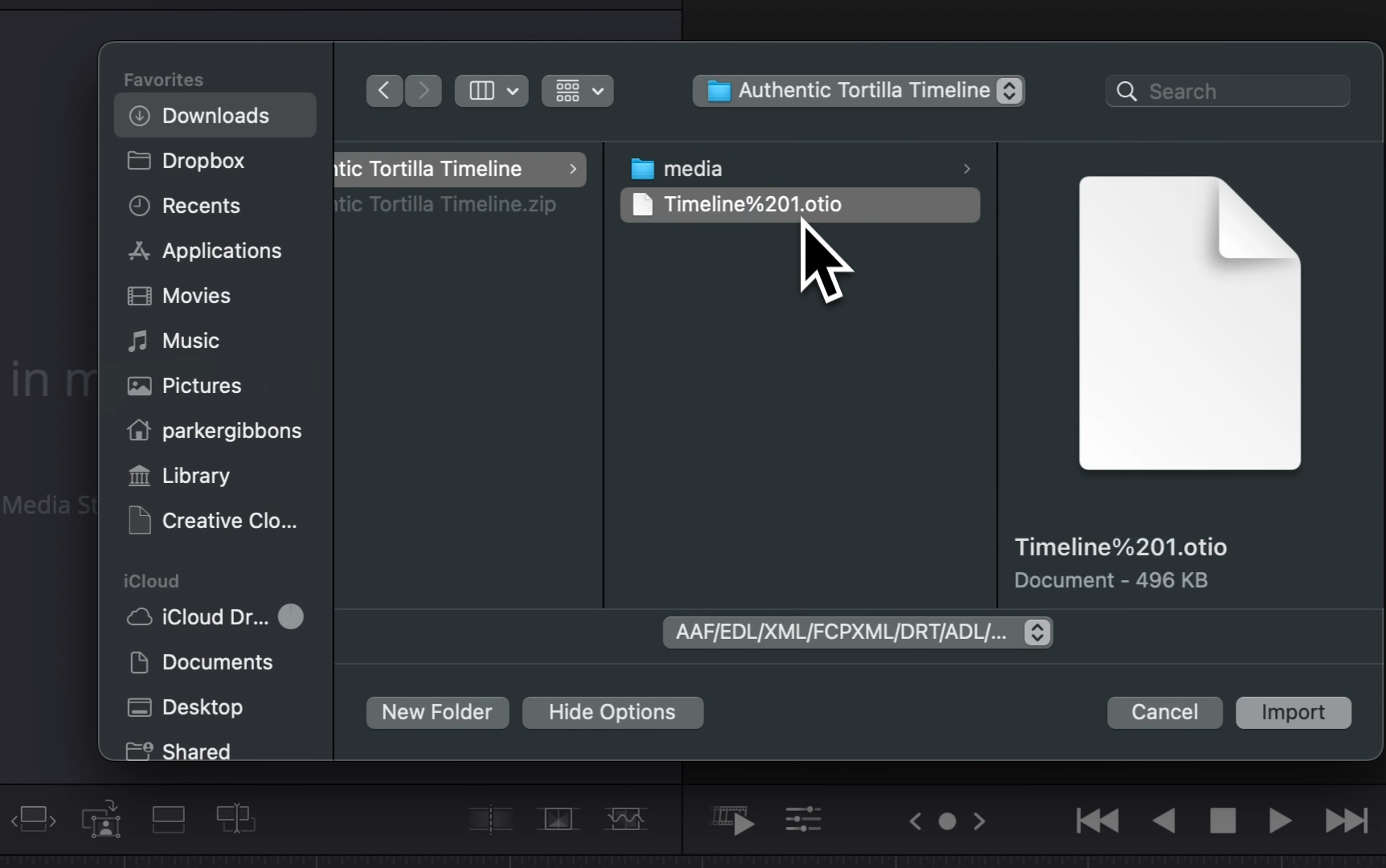
Task: Click the marker dot between the chevrons
Action: (948, 821)
